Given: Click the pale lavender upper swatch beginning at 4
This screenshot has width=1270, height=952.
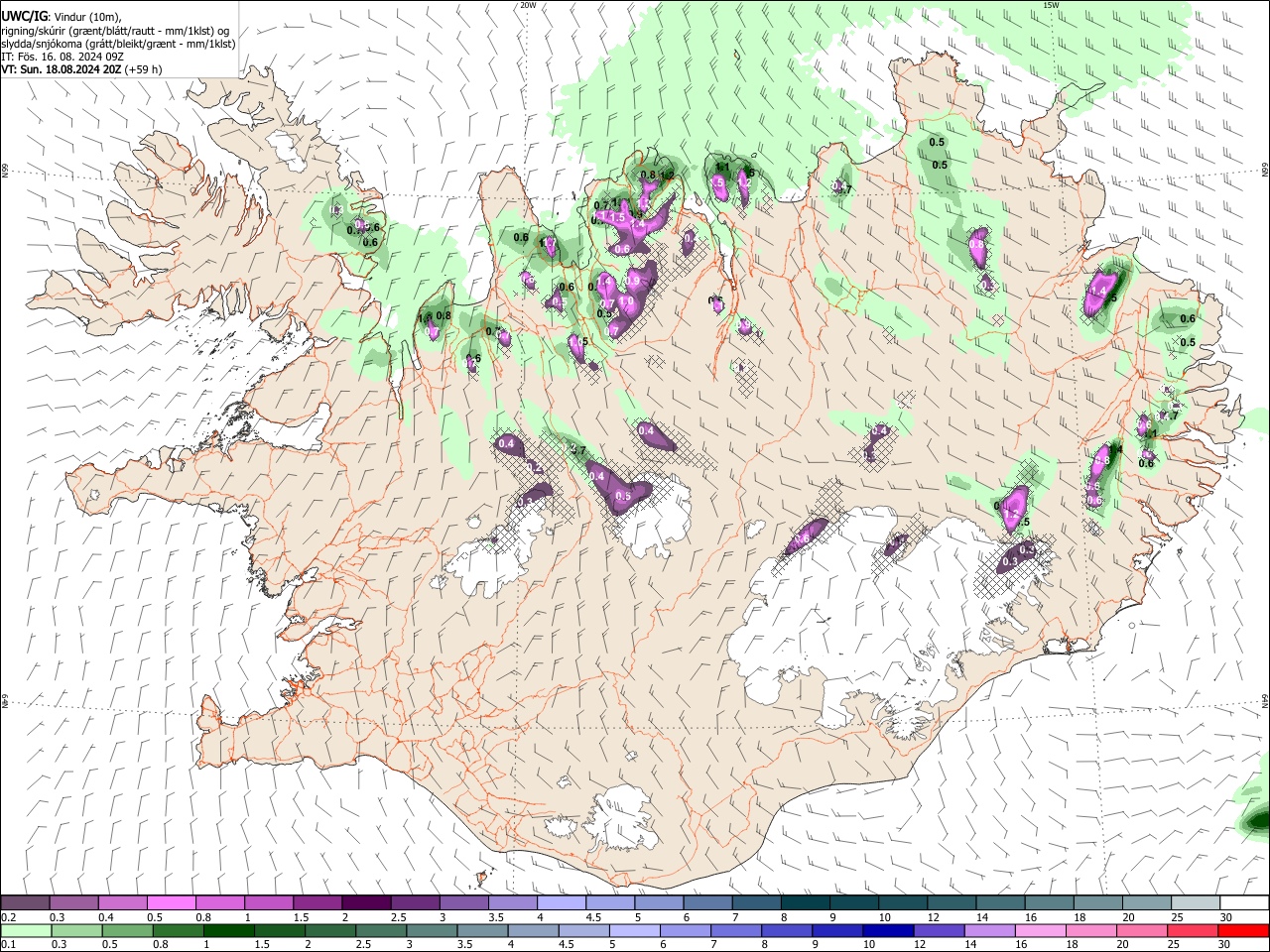Looking at the screenshot, I should [x=562, y=902].
